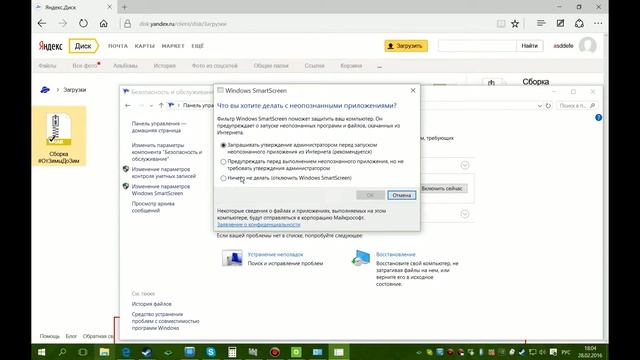Image resolution: width=640 pixels, height=360 pixels.
Task: Select the 'warn before running unrecognized app' radio option
Action: point(223,162)
